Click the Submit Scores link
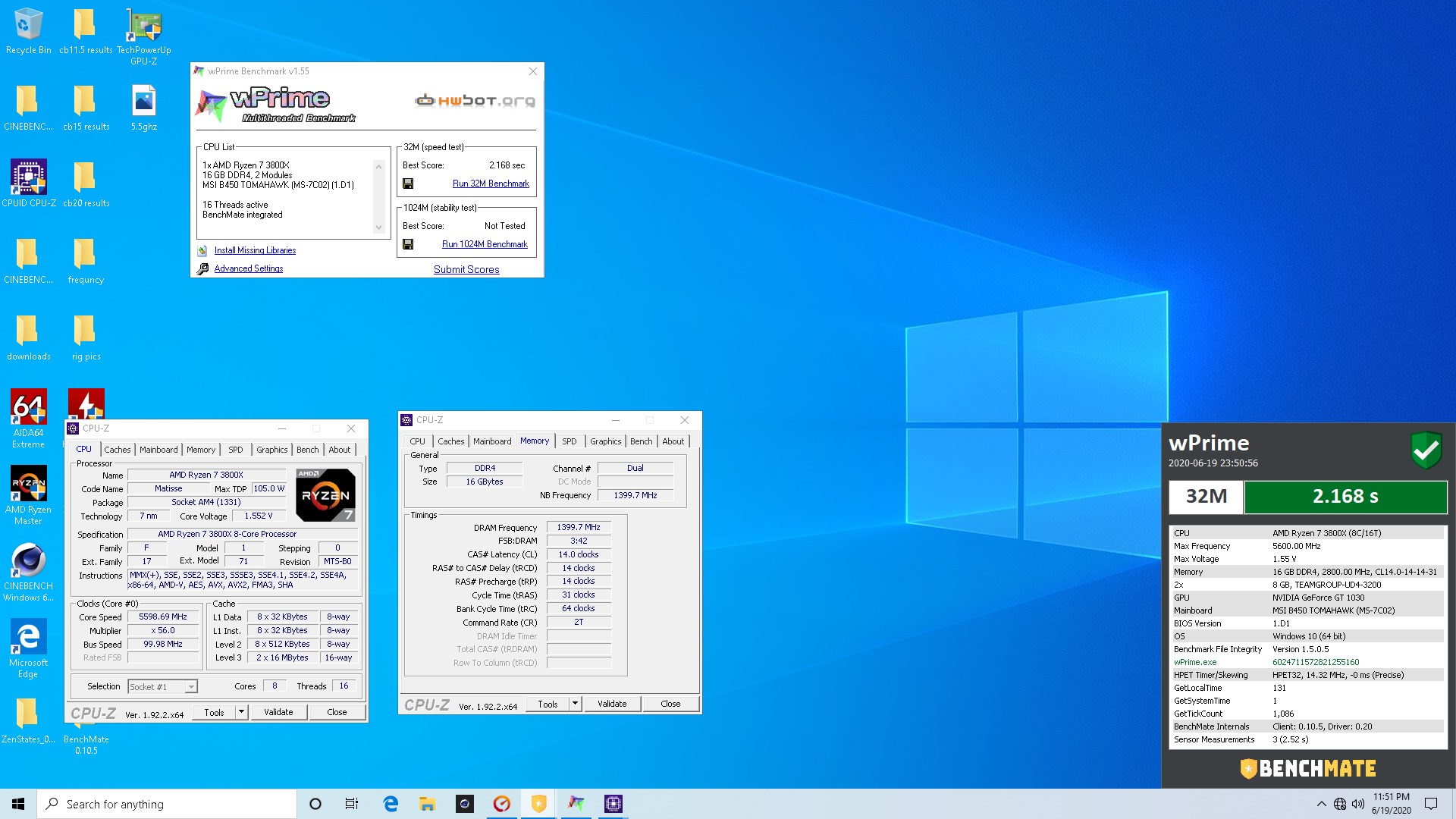The width and height of the screenshot is (1456, 819). click(466, 269)
